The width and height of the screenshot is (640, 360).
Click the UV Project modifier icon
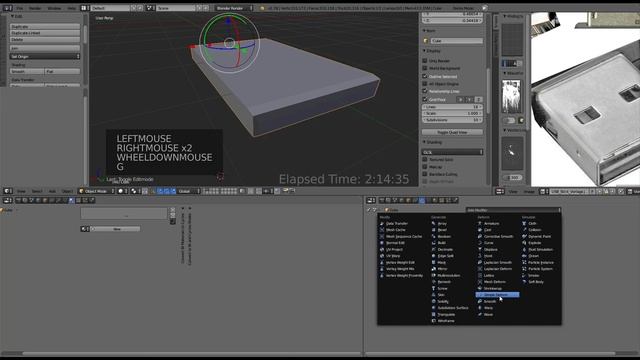point(382,249)
